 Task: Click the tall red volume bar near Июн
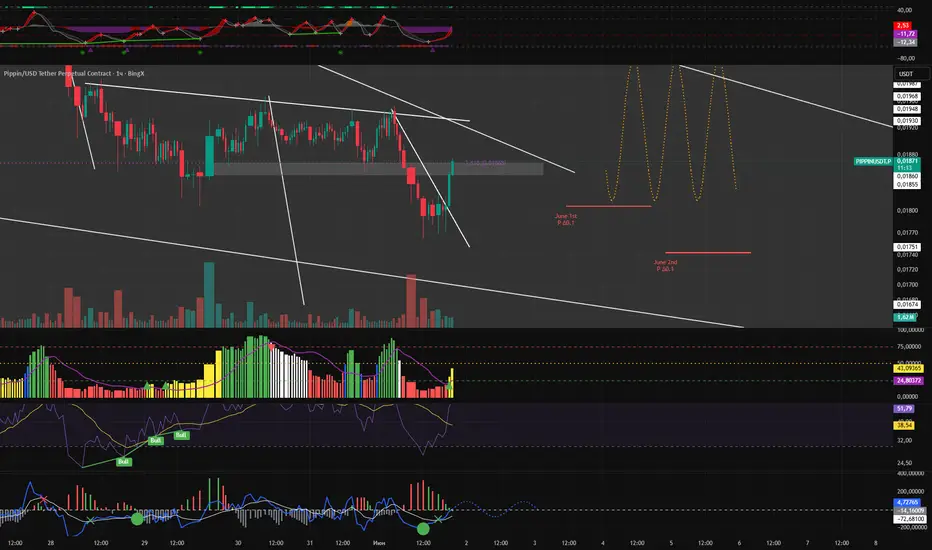pos(411,301)
